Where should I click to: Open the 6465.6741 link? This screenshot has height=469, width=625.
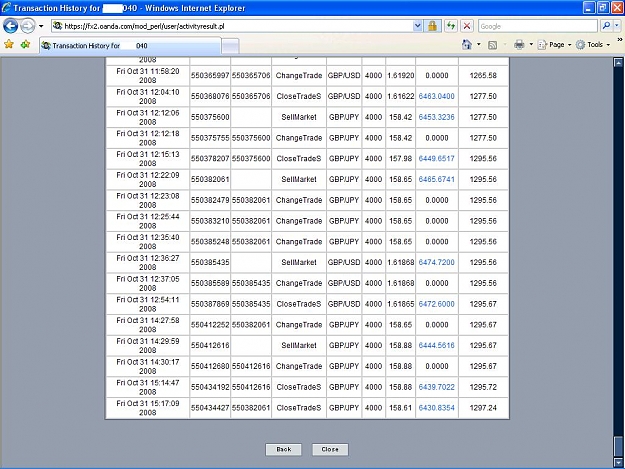[436, 179]
